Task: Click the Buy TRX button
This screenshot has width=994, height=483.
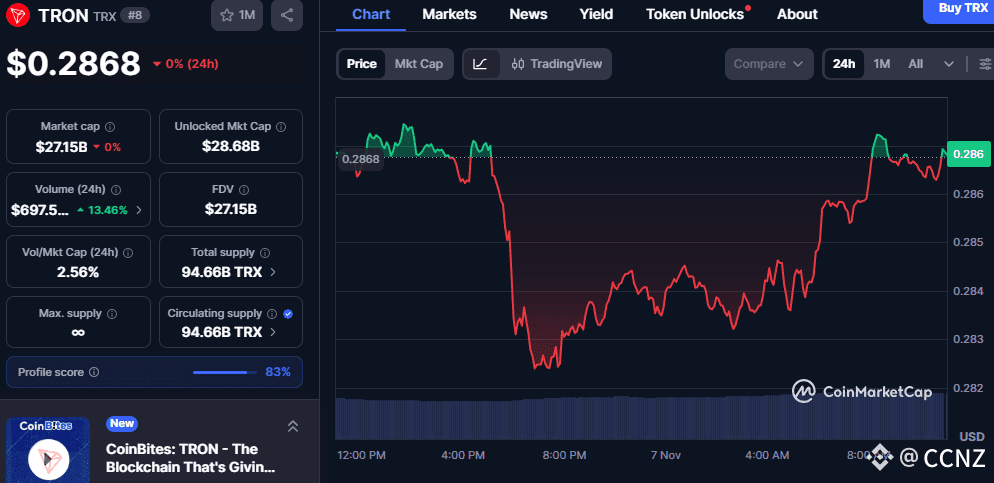Action: coord(963,8)
